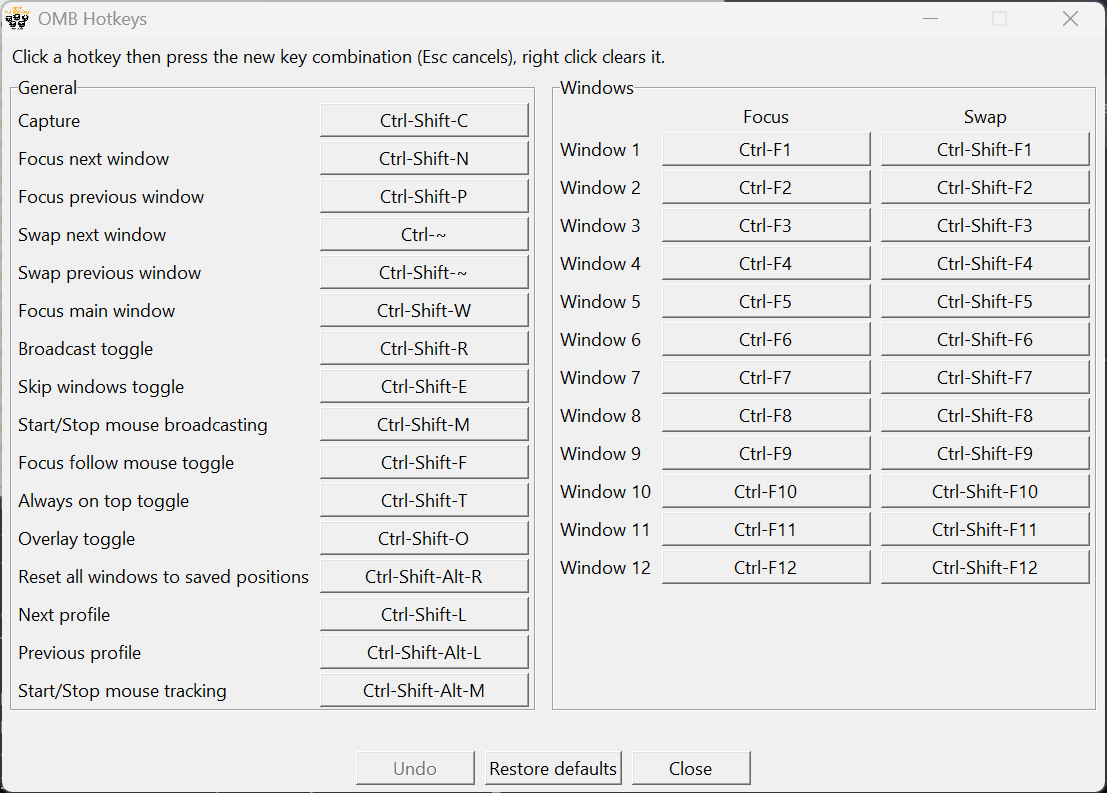Change Window 11 Swap hotkey Ctrl-Shift-F11
This screenshot has width=1107, height=793.
pos(985,530)
